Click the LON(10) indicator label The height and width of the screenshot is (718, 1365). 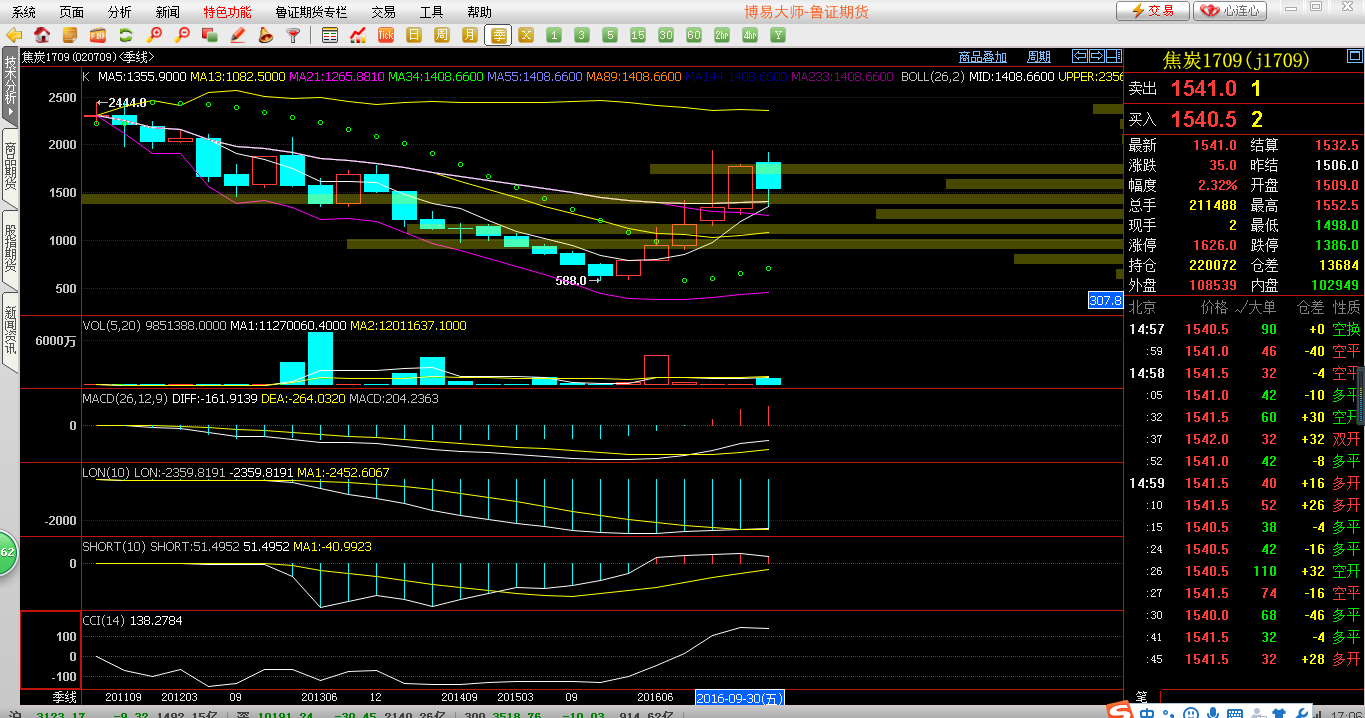tap(106, 472)
